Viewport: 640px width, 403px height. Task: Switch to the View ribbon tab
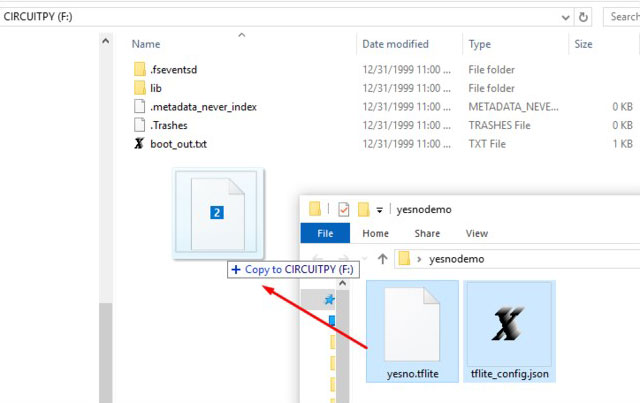pyautogui.click(x=477, y=233)
